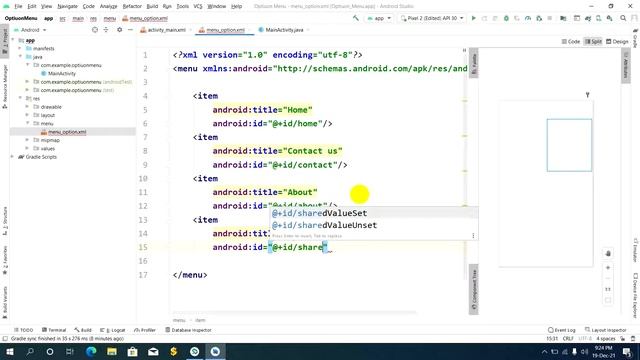Open the Database Inspector tool window

(189, 330)
